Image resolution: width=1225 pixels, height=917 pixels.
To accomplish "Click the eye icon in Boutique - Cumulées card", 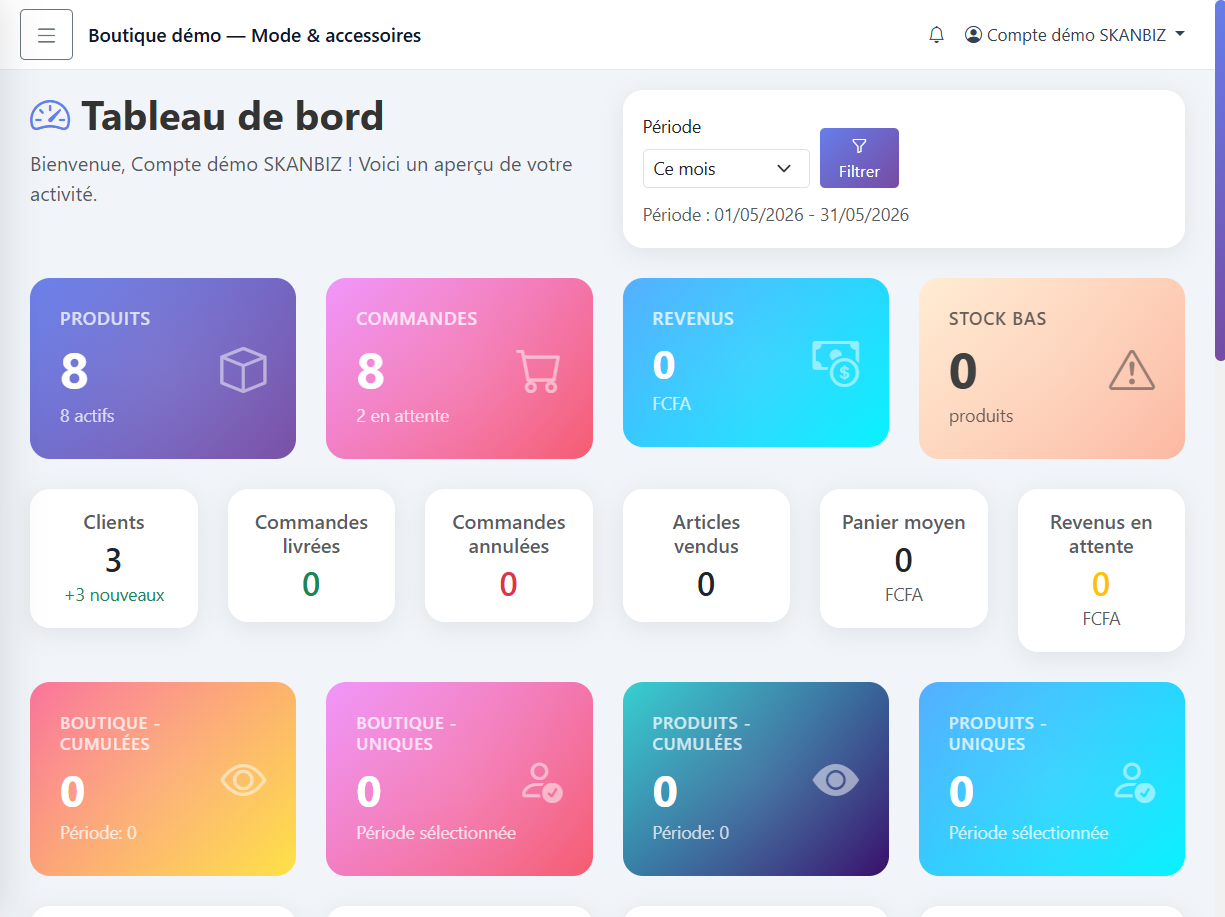I will pos(243,780).
